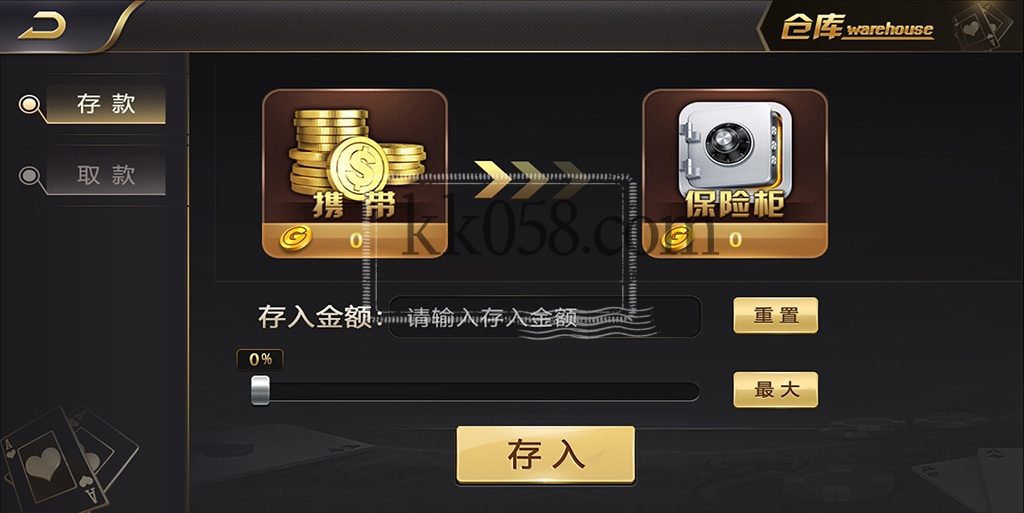Click the golden back arrow icon

click(x=42, y=27)
